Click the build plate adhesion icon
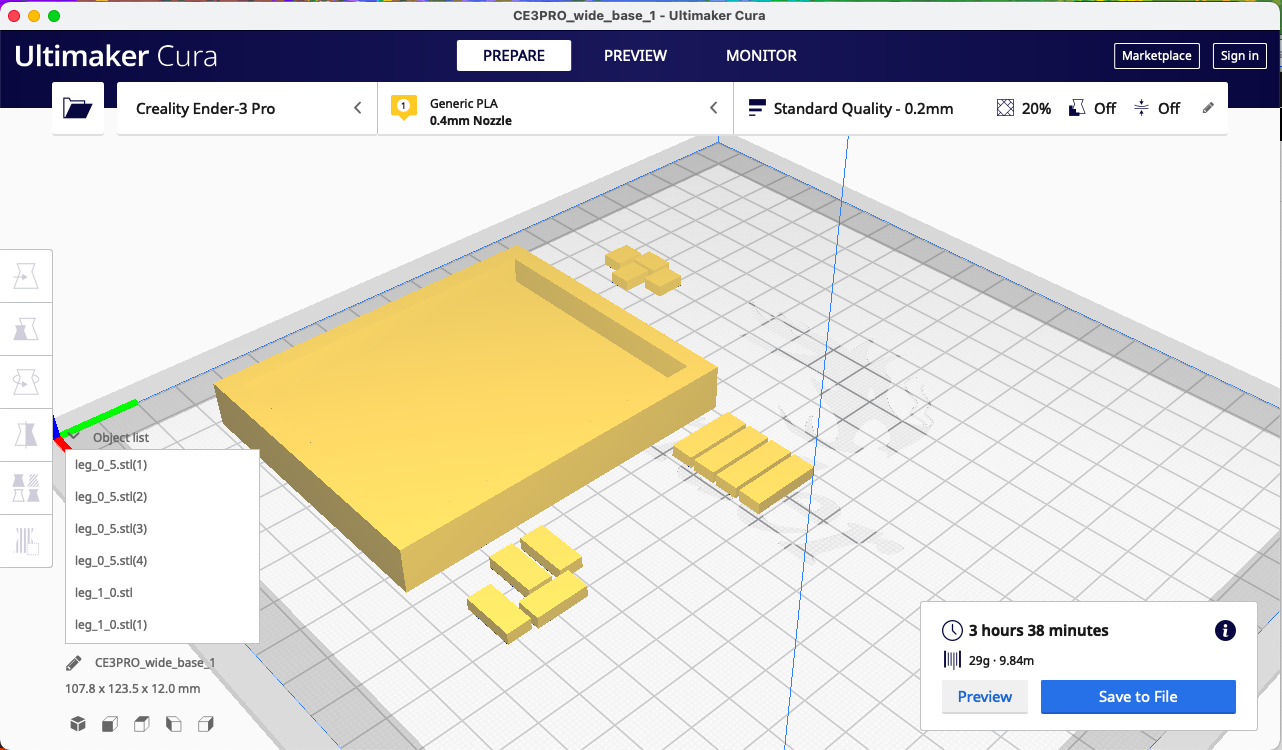 pos(1141,108)
